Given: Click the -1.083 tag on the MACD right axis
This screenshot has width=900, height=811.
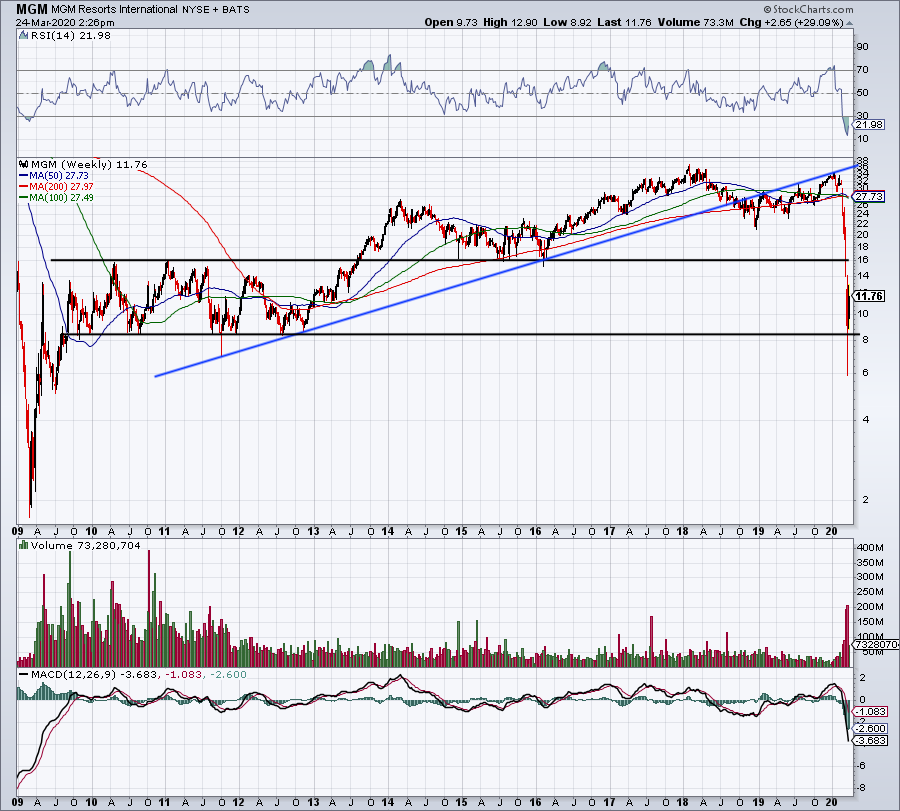Looking at the screenshot, I should tap(871, 712).
